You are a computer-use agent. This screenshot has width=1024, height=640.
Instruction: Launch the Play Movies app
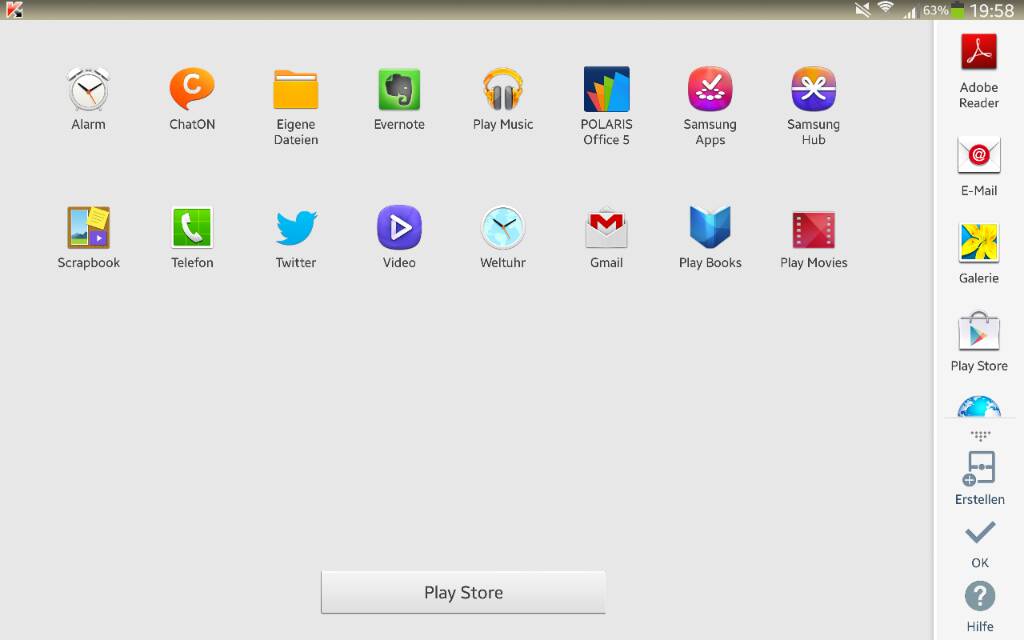click(x=814, y=230)
